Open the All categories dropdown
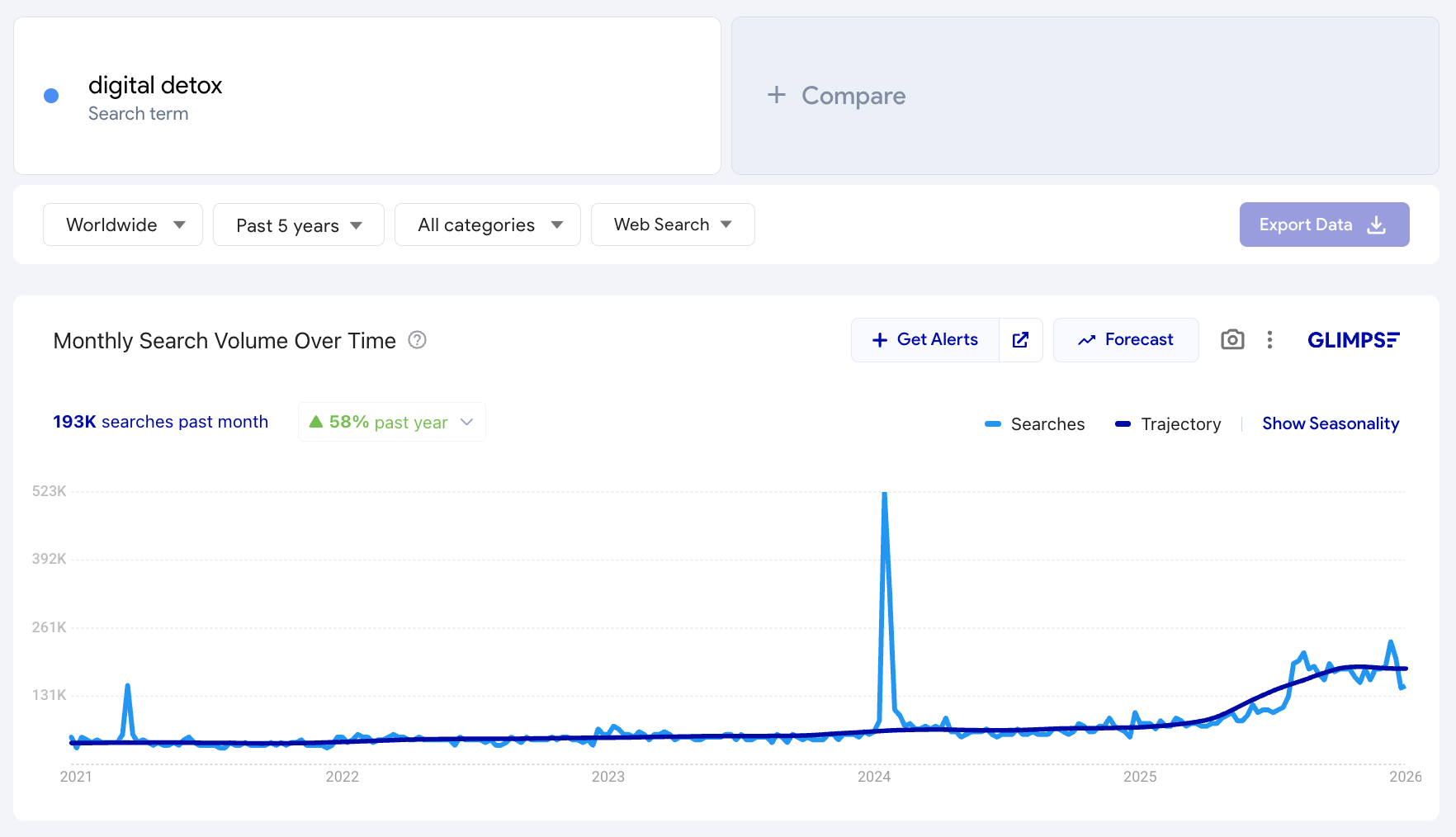Viewport: 1456px width, 837px height. click(488, 225)
